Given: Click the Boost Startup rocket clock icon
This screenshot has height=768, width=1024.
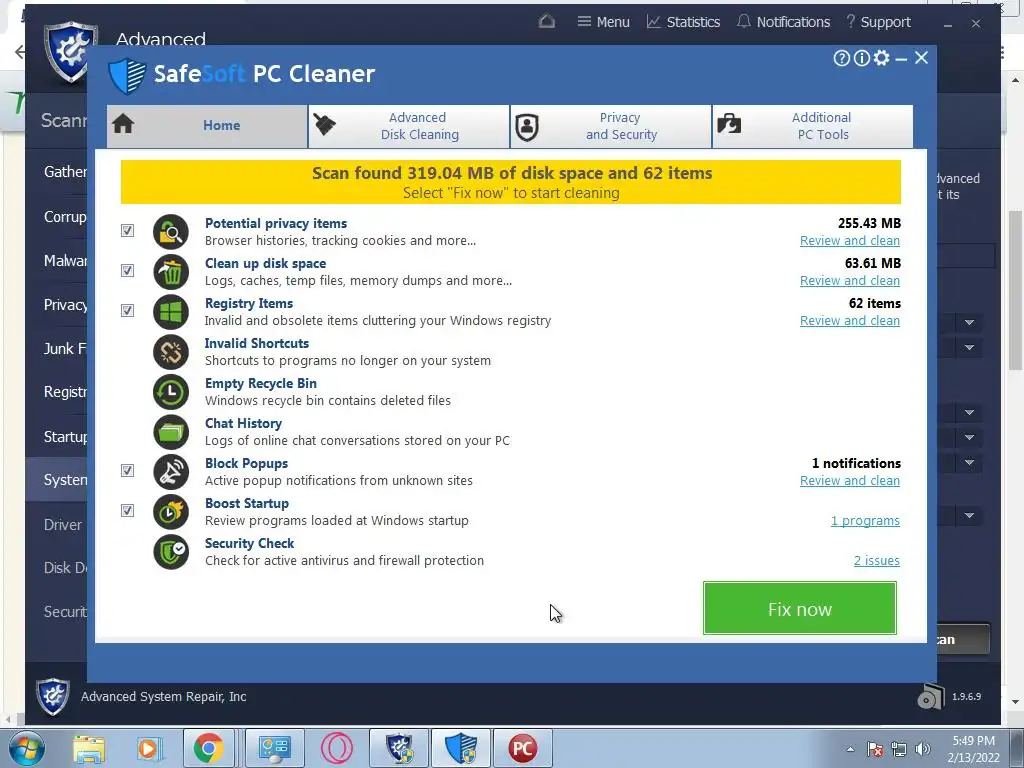Looking at the screenshot, I should pos(170,512).
